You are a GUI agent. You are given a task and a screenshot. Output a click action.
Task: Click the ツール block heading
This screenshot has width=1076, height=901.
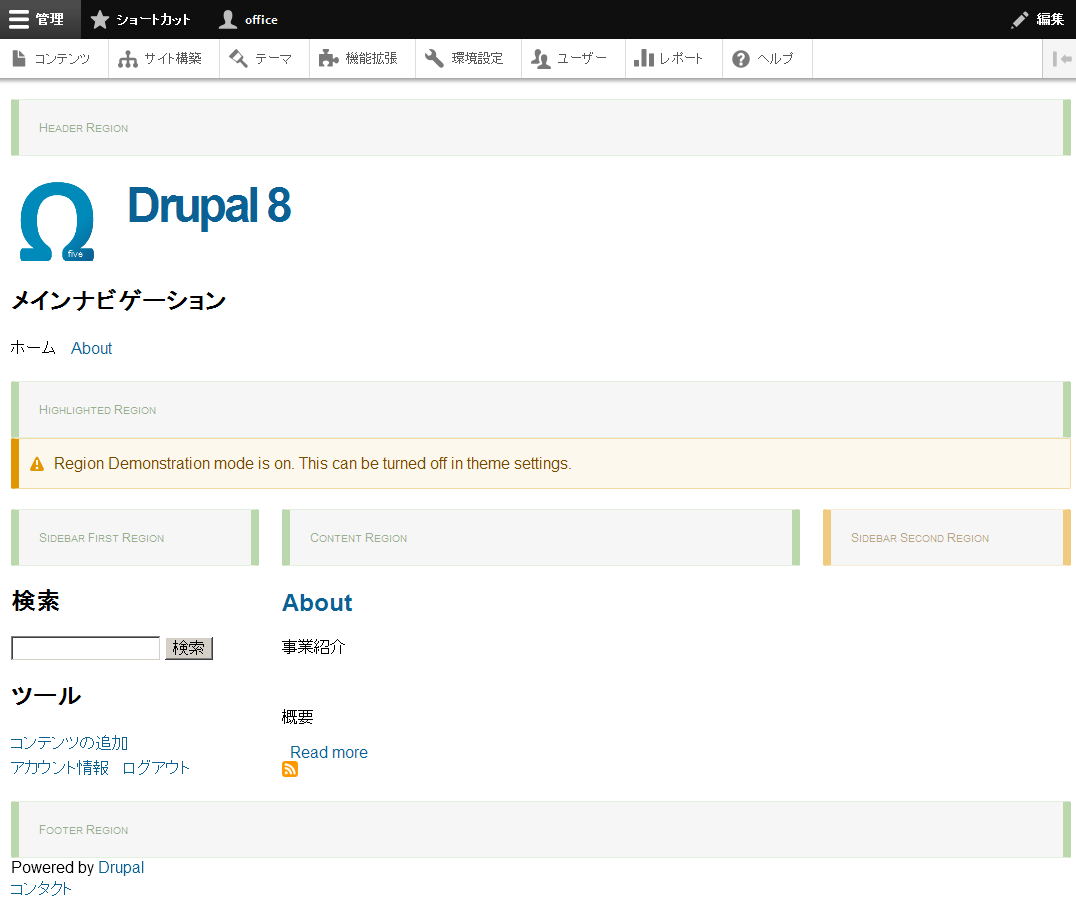point(46,696)
